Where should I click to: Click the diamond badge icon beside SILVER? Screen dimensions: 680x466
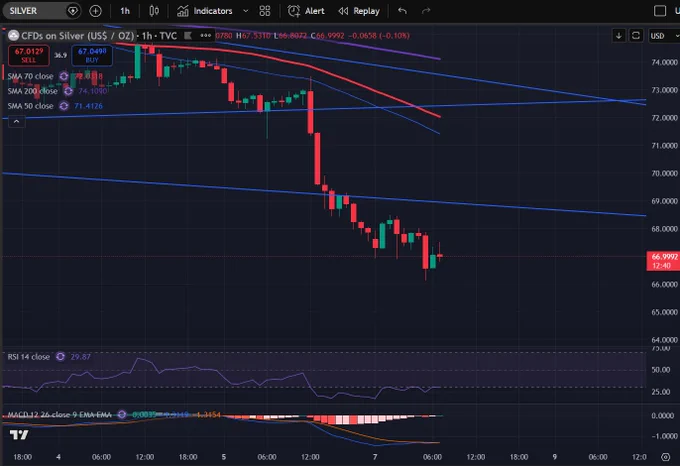pyautogui.click(x=73, y=11)
